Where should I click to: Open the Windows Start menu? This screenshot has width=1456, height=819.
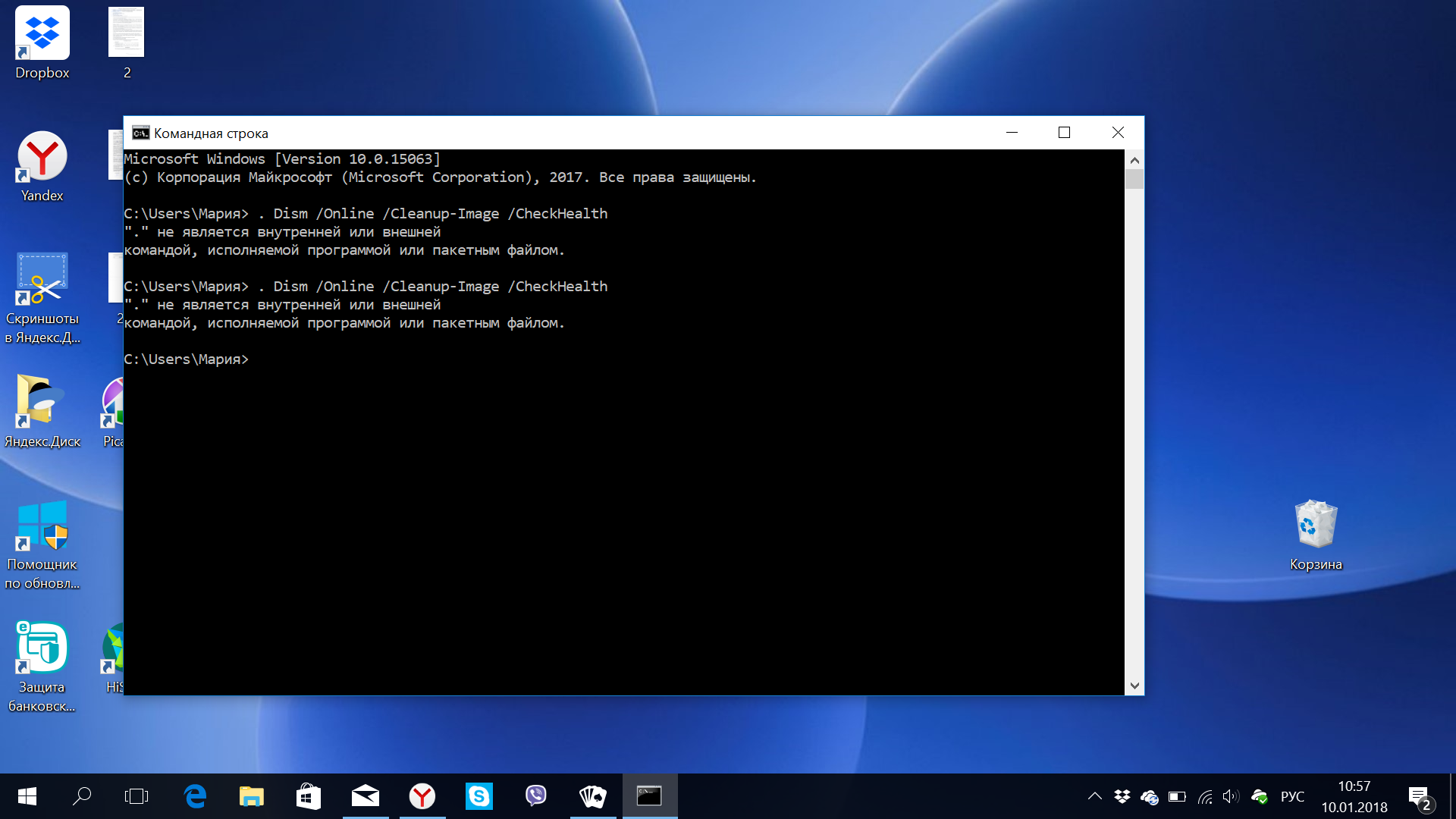click(27, 796)
